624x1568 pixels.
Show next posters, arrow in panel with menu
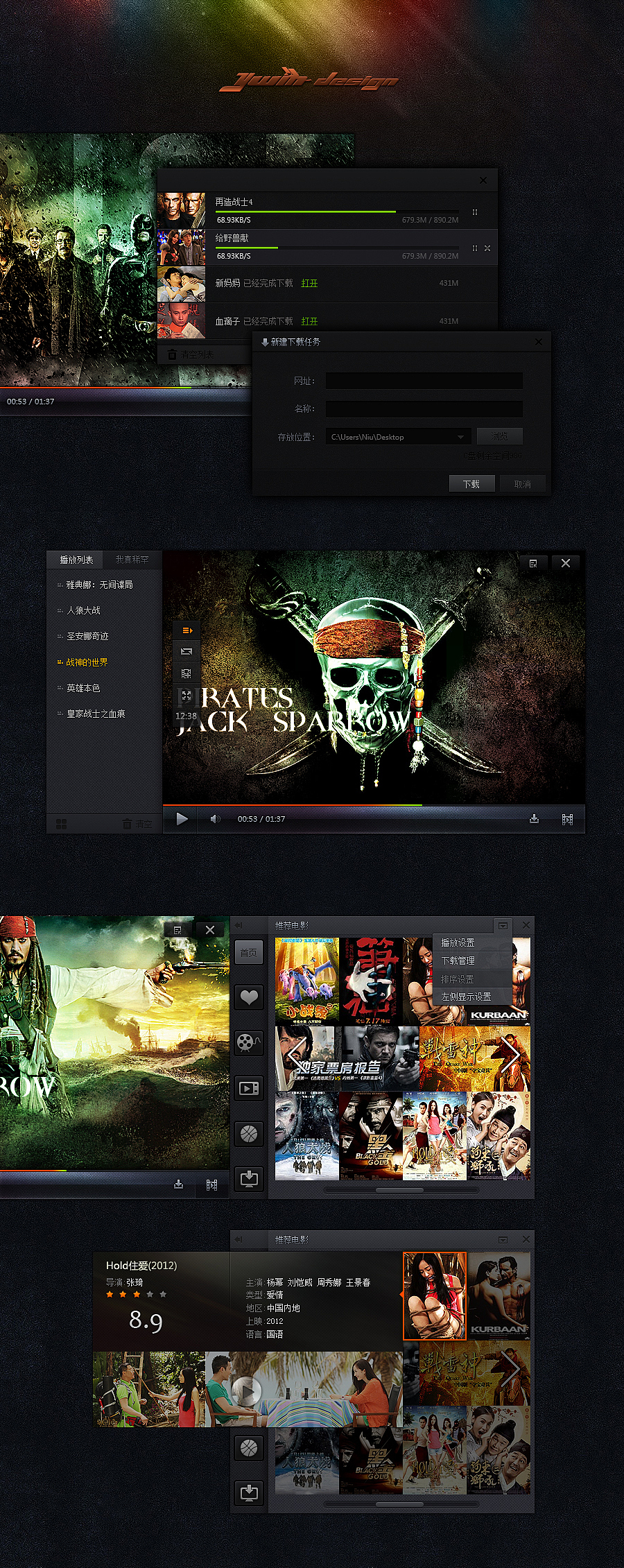point(511,1056)
